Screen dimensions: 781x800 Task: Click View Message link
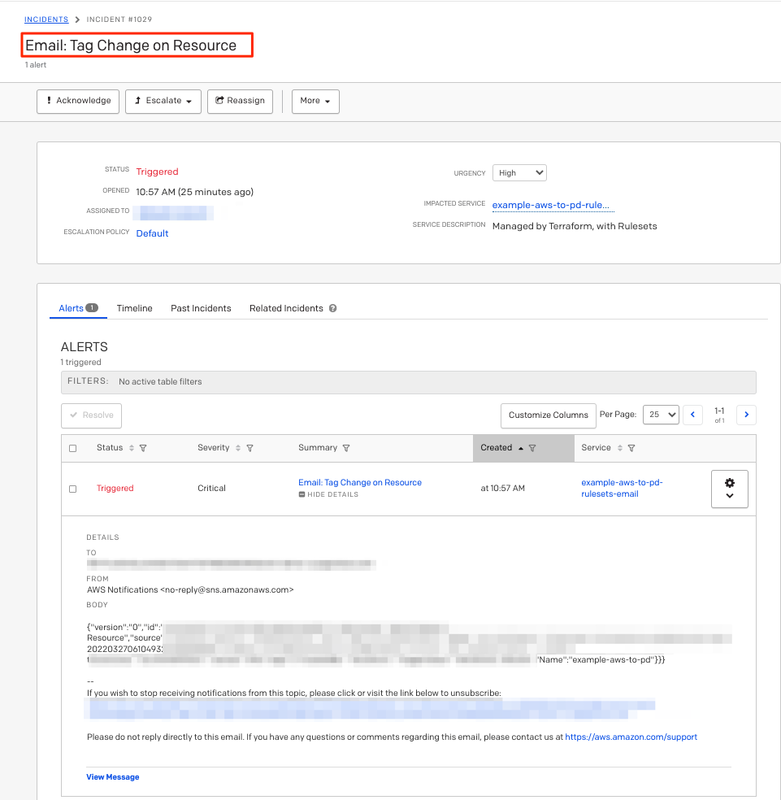[x=113, y=777]
